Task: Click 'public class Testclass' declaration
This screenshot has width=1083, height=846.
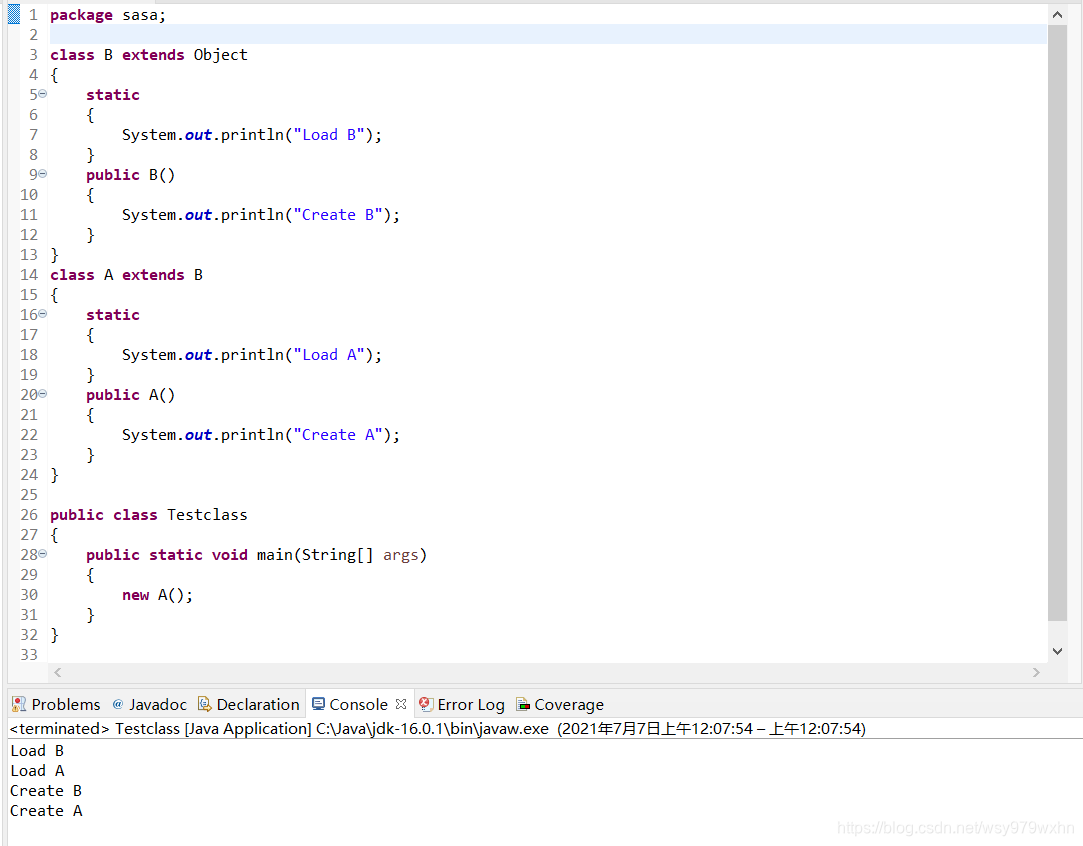Action: click(x=148, y=515)
